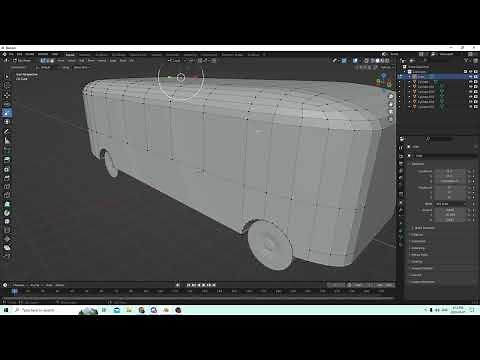Open the outliner filter funnel icon

(x=466, y=61)
